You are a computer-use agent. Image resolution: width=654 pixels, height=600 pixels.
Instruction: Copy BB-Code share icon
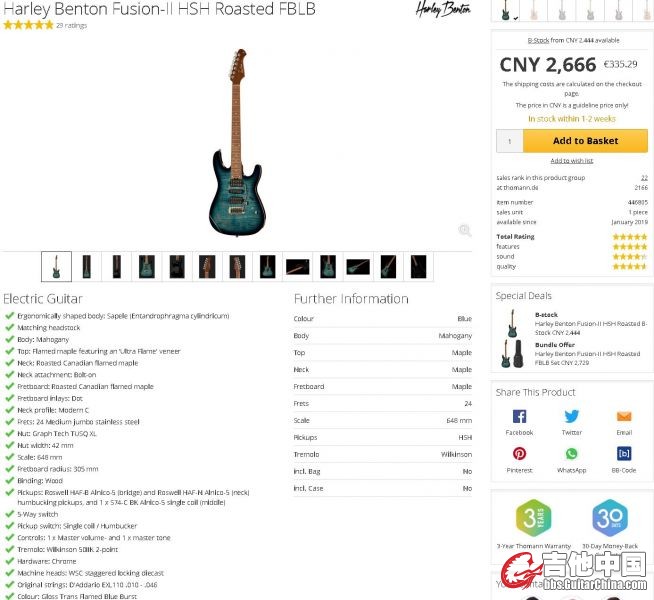pos(624,453)
